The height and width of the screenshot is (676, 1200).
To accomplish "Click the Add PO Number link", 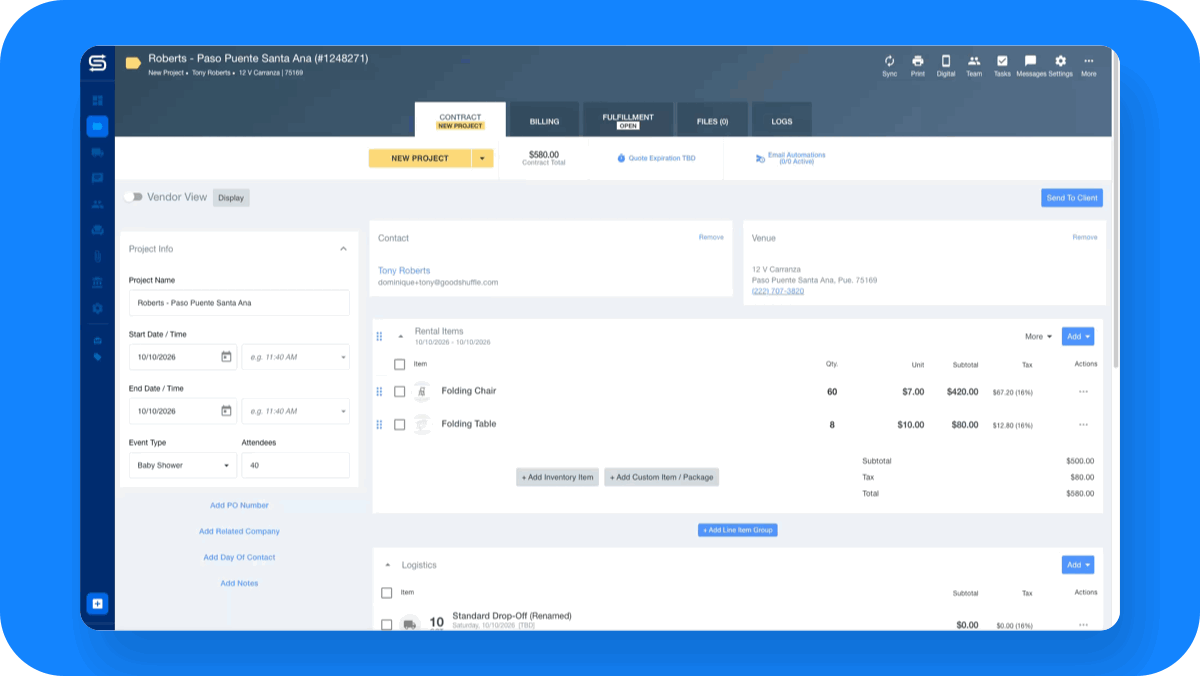I will (x=239, y=505).
